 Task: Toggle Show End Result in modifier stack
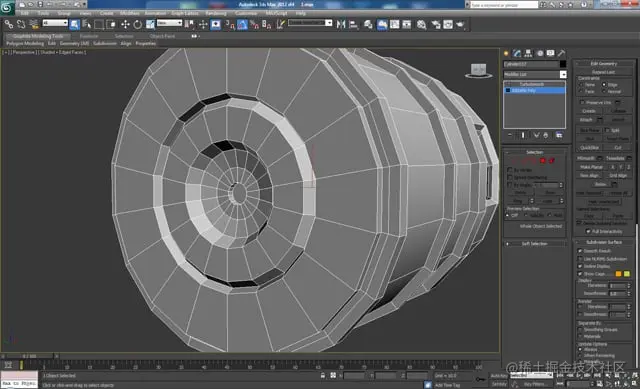[523, 135]
